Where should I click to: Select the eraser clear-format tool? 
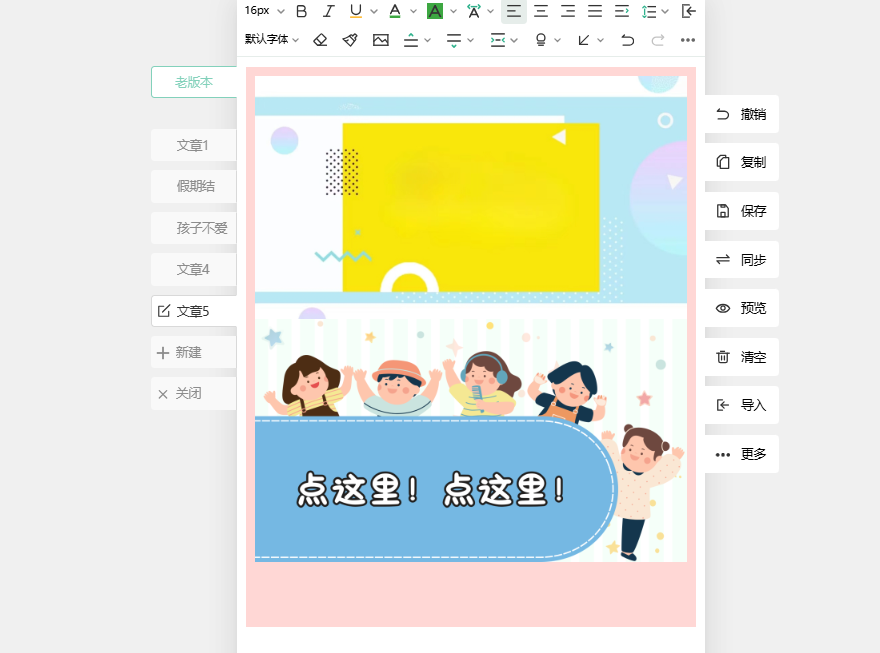tap(320, 40)
